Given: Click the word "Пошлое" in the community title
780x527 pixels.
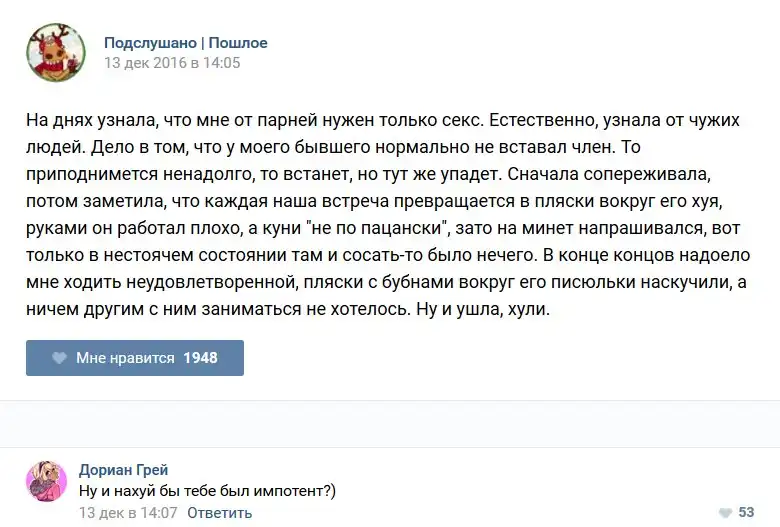Looking at the screenshot, I should click(238, 43).
